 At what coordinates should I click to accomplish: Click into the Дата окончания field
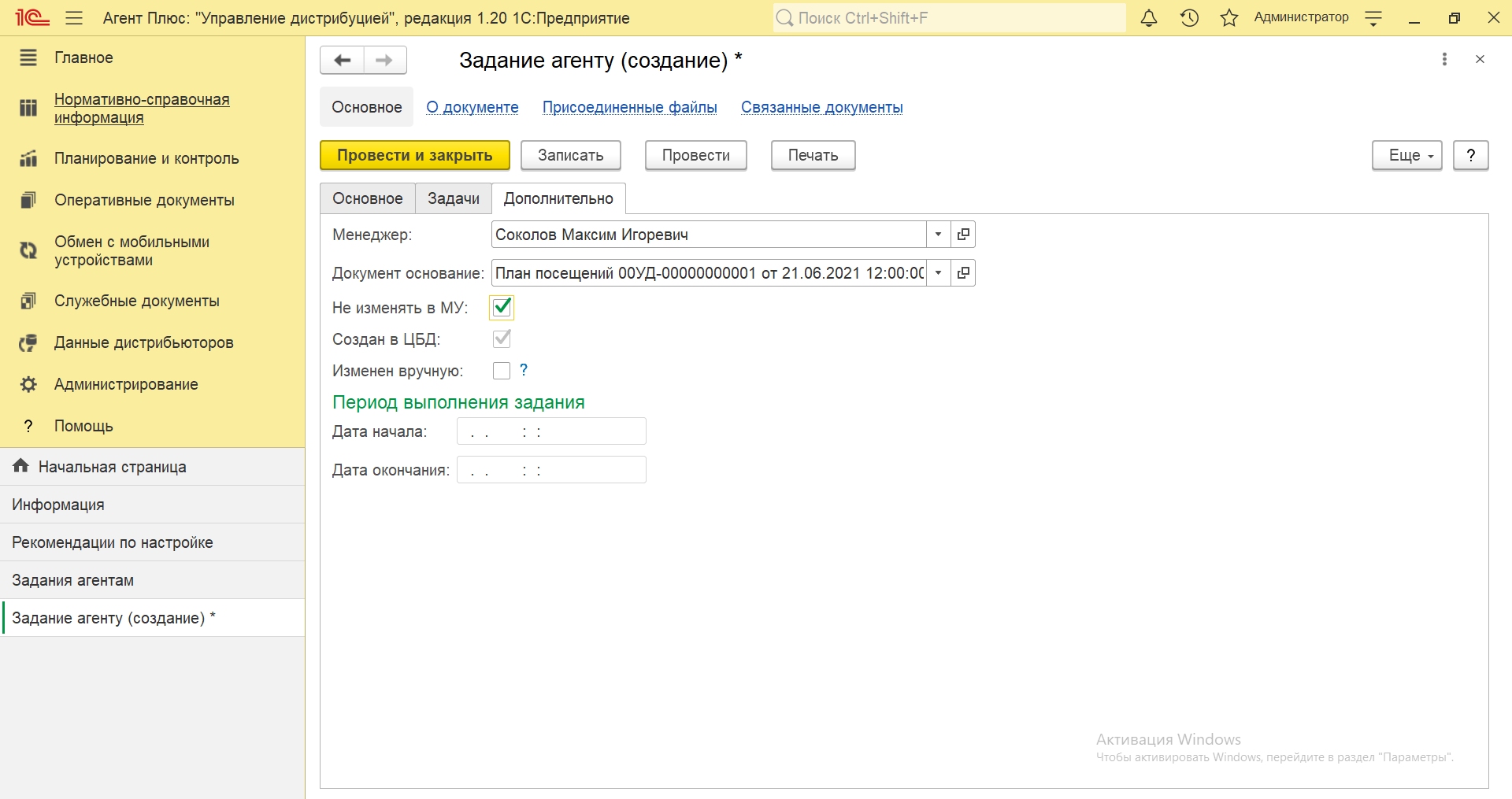point(551,470)
